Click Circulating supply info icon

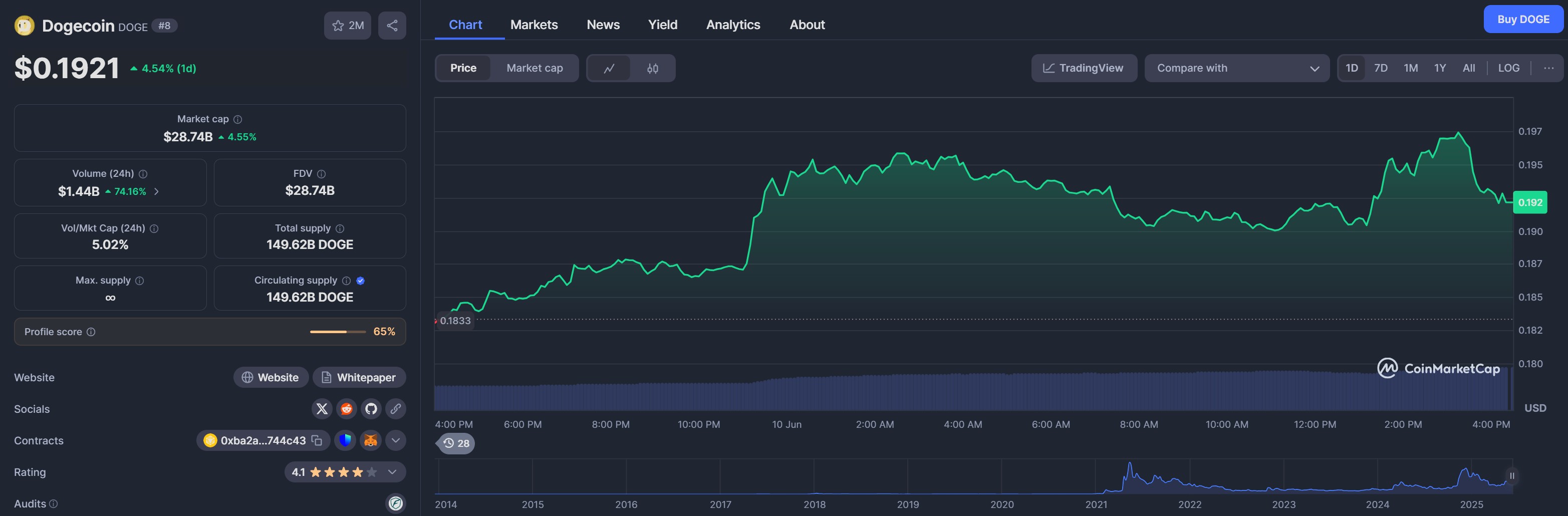tap(346, 281)
